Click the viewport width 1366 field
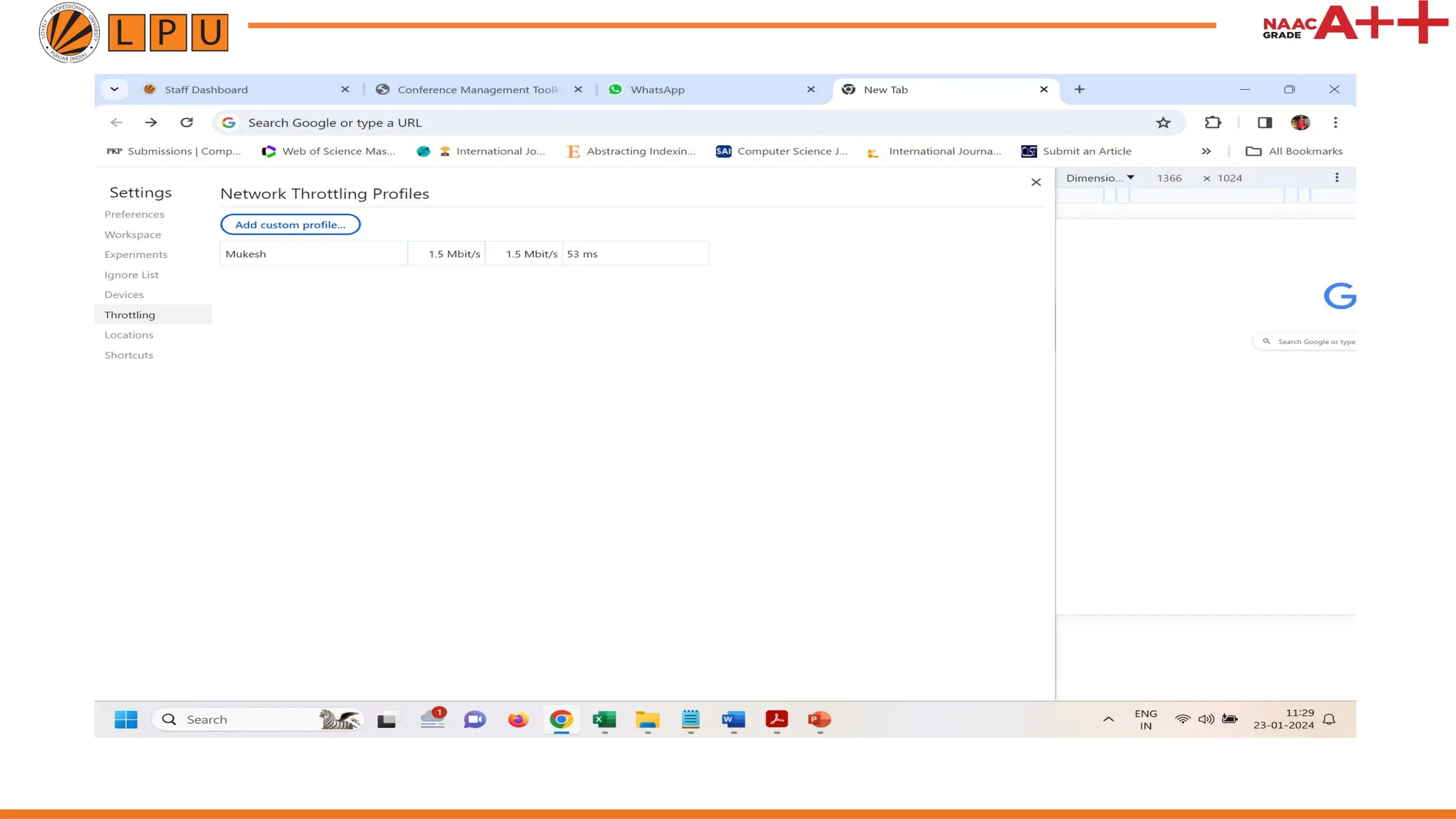Viewport: 1456px width, 819px height. [1169, 178]
